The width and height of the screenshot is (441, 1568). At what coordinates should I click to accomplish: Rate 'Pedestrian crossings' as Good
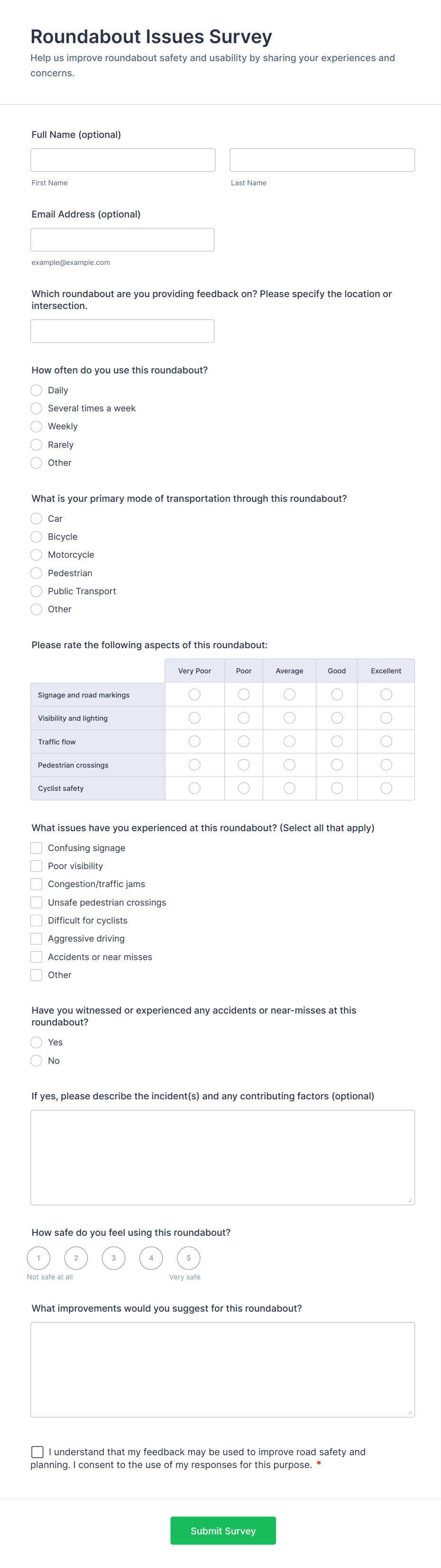pyautogui.click(x=336, y=764)
